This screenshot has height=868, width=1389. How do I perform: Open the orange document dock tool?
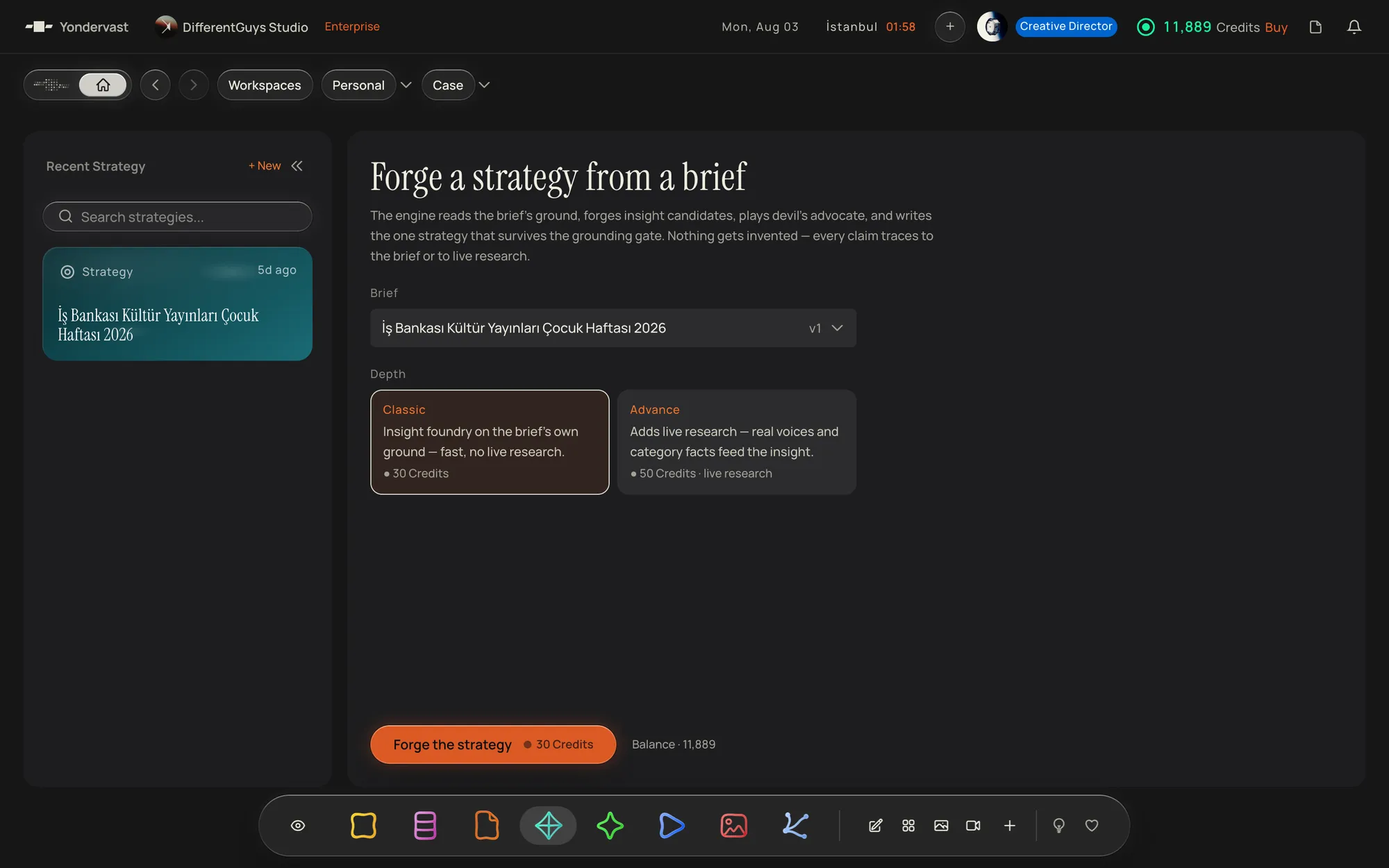(x=487, y=826)
